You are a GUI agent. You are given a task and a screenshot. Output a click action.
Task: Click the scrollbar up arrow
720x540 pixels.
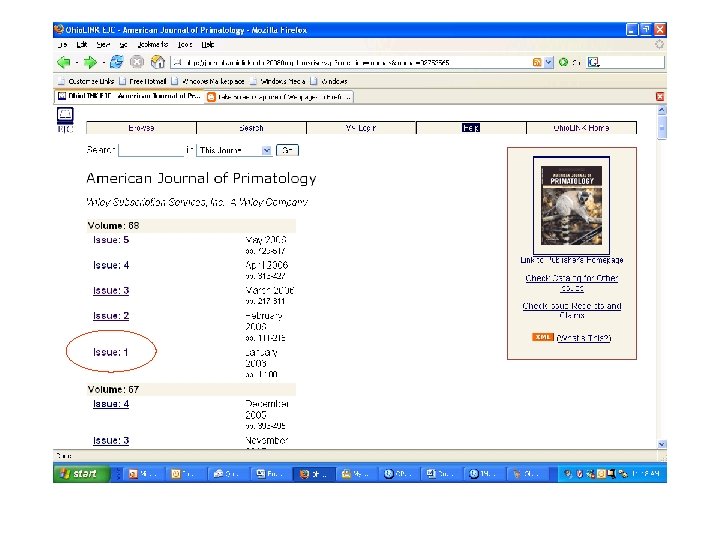tap(662, 110)
